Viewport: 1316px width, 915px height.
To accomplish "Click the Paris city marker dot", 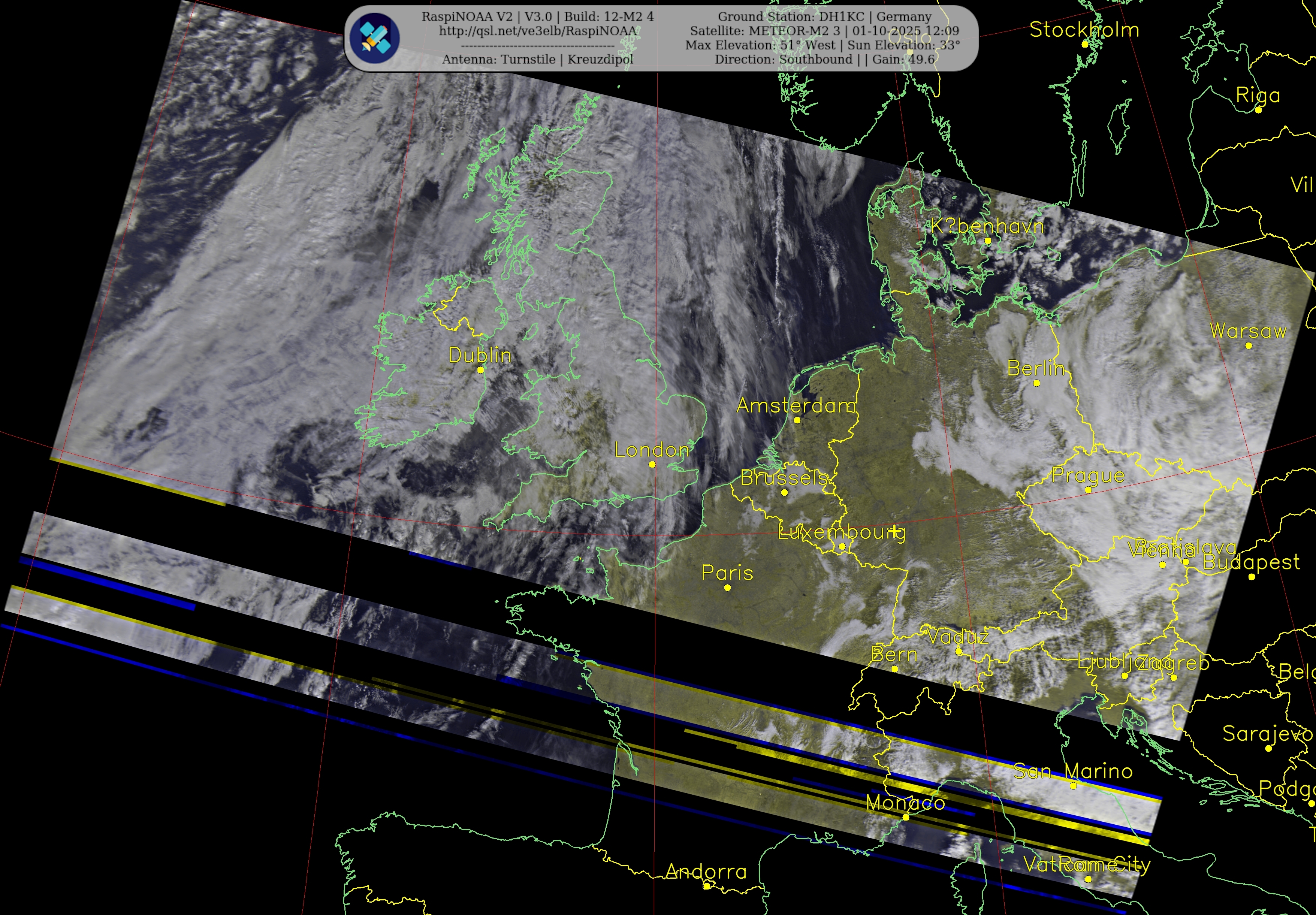I will click(x=727, y=588).
